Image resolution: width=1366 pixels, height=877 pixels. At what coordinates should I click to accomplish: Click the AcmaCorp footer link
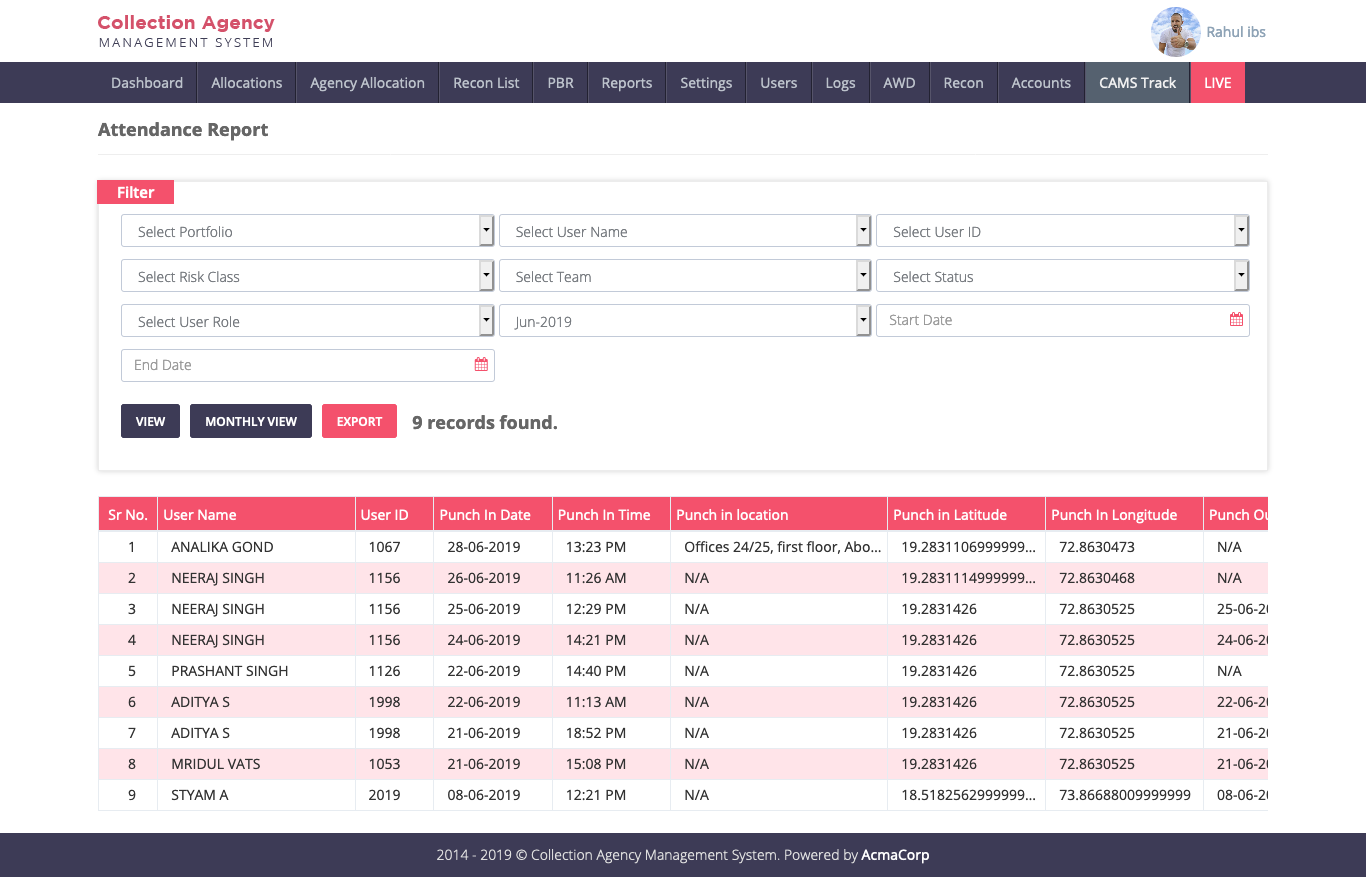pyautogui.click(x=895, y=855)
